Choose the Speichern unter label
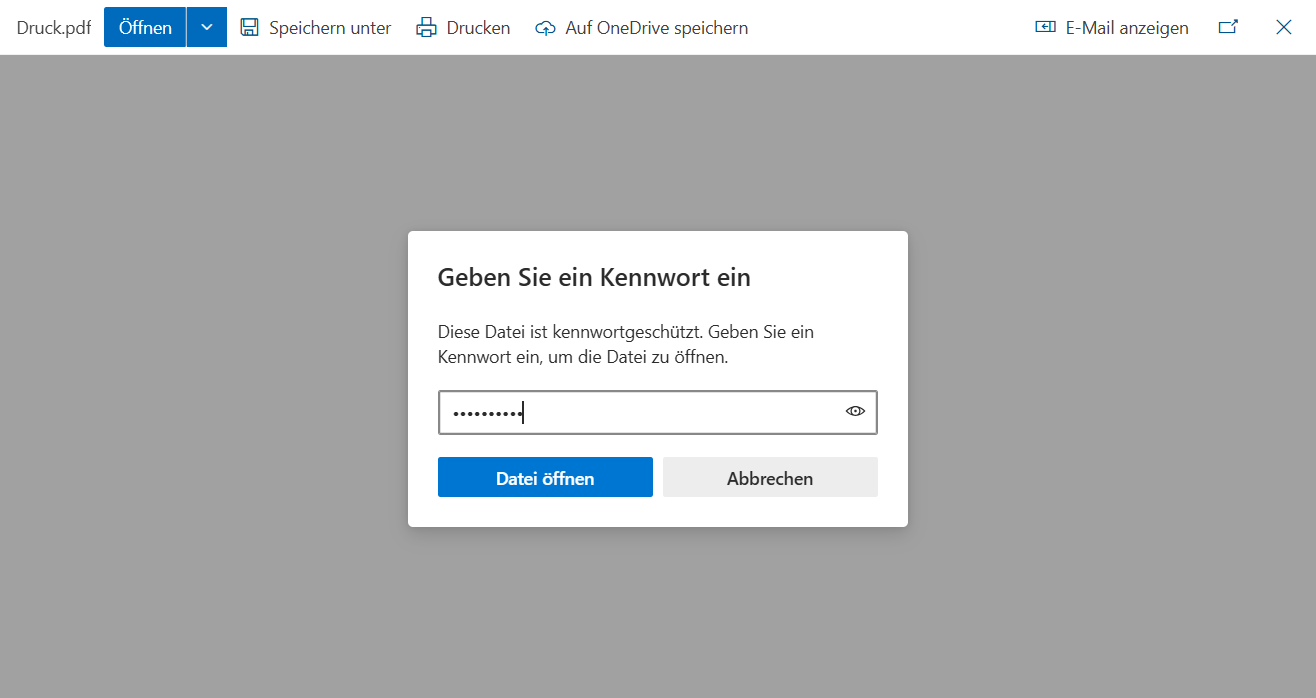Image resolution: width=1316 pixels, height=698 pixels. click(330, 28)
